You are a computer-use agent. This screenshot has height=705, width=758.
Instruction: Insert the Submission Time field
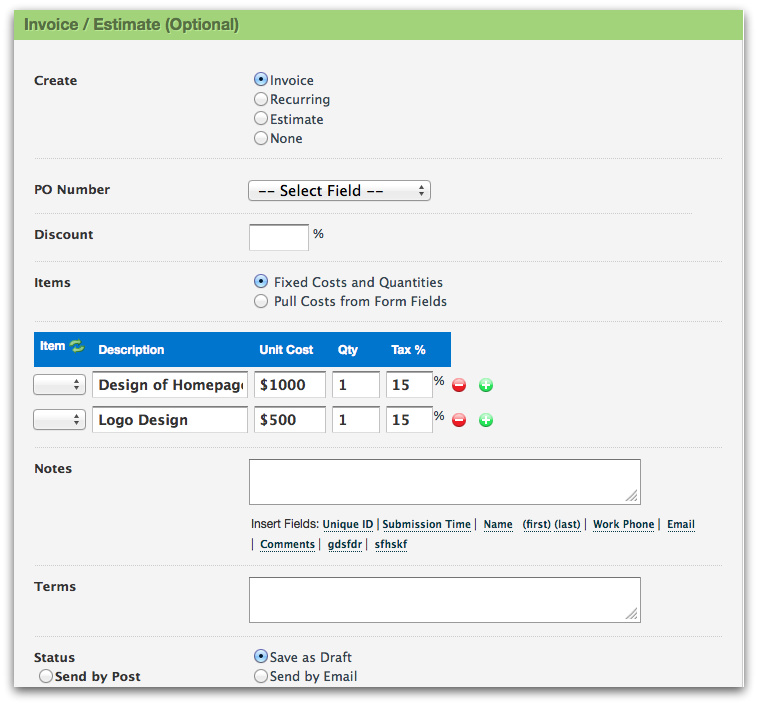click(x=426, y=524)
